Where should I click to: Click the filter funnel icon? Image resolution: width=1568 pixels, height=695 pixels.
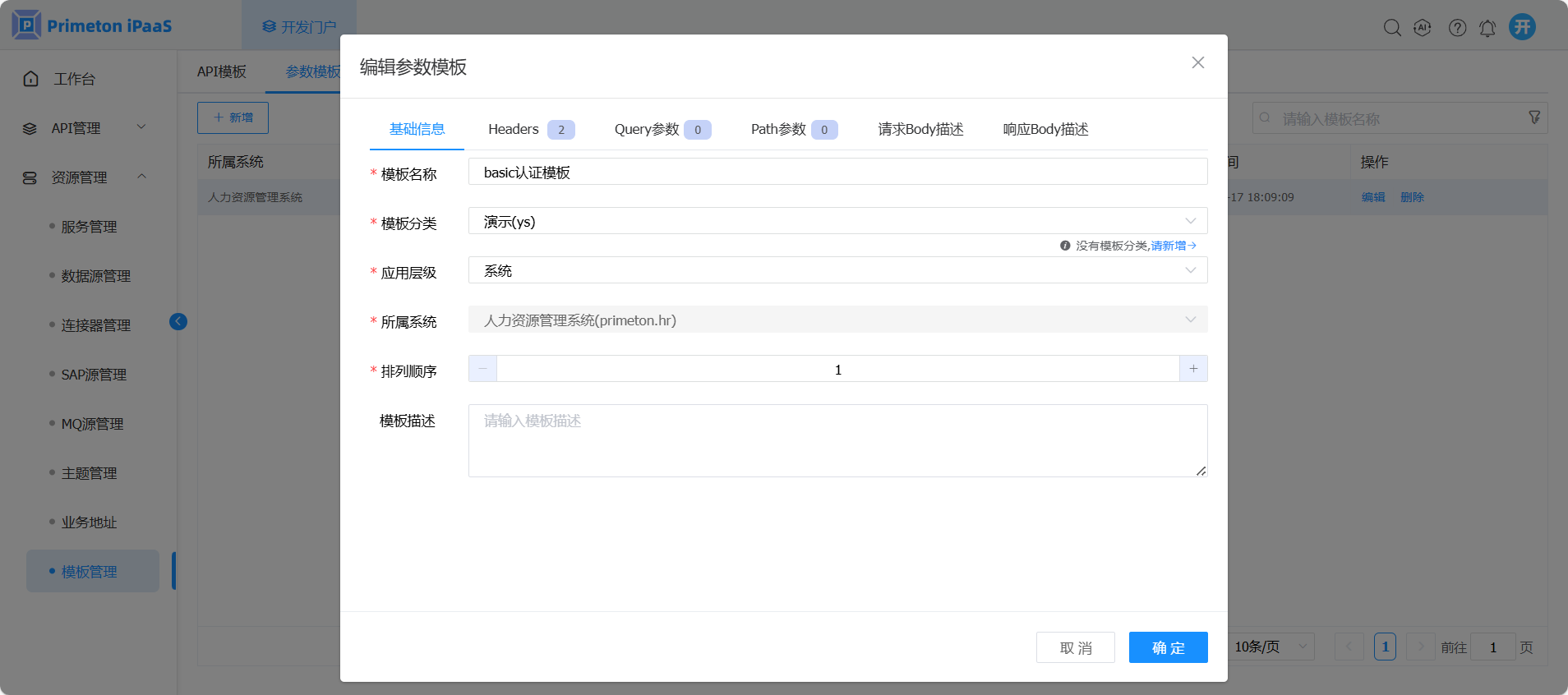click(1533, 117)
